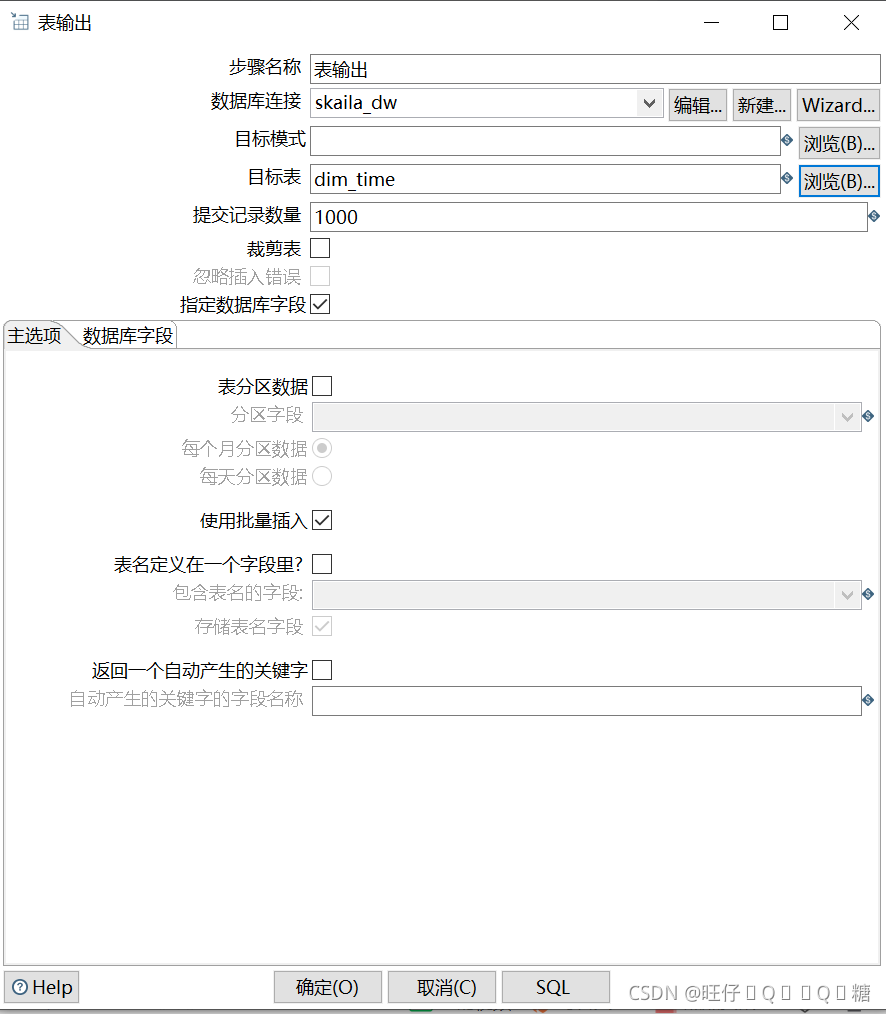
Task: Open Help with the question mark button
Action: (x=42, y=987)
